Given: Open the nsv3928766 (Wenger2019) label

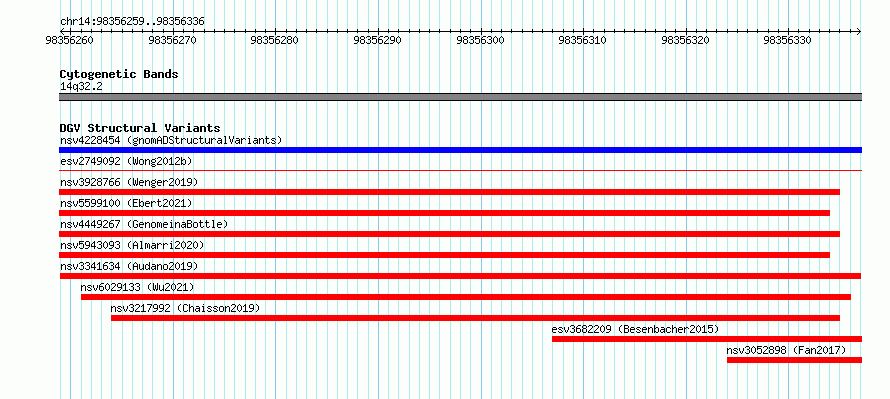Looking at the screenshot, I should point(129,182).
